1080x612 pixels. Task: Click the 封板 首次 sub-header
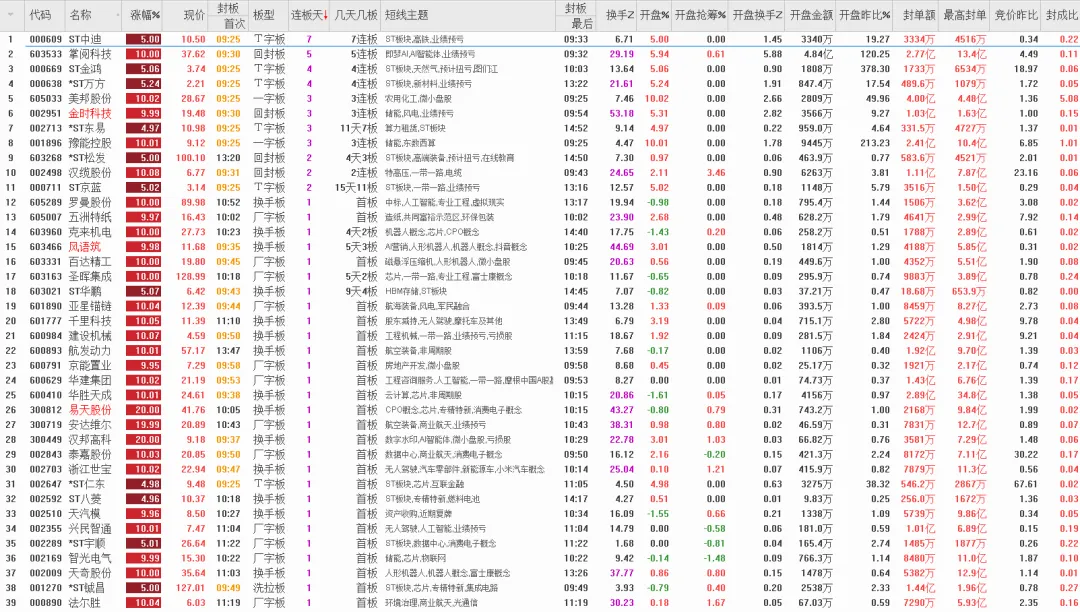pos(234,23)
